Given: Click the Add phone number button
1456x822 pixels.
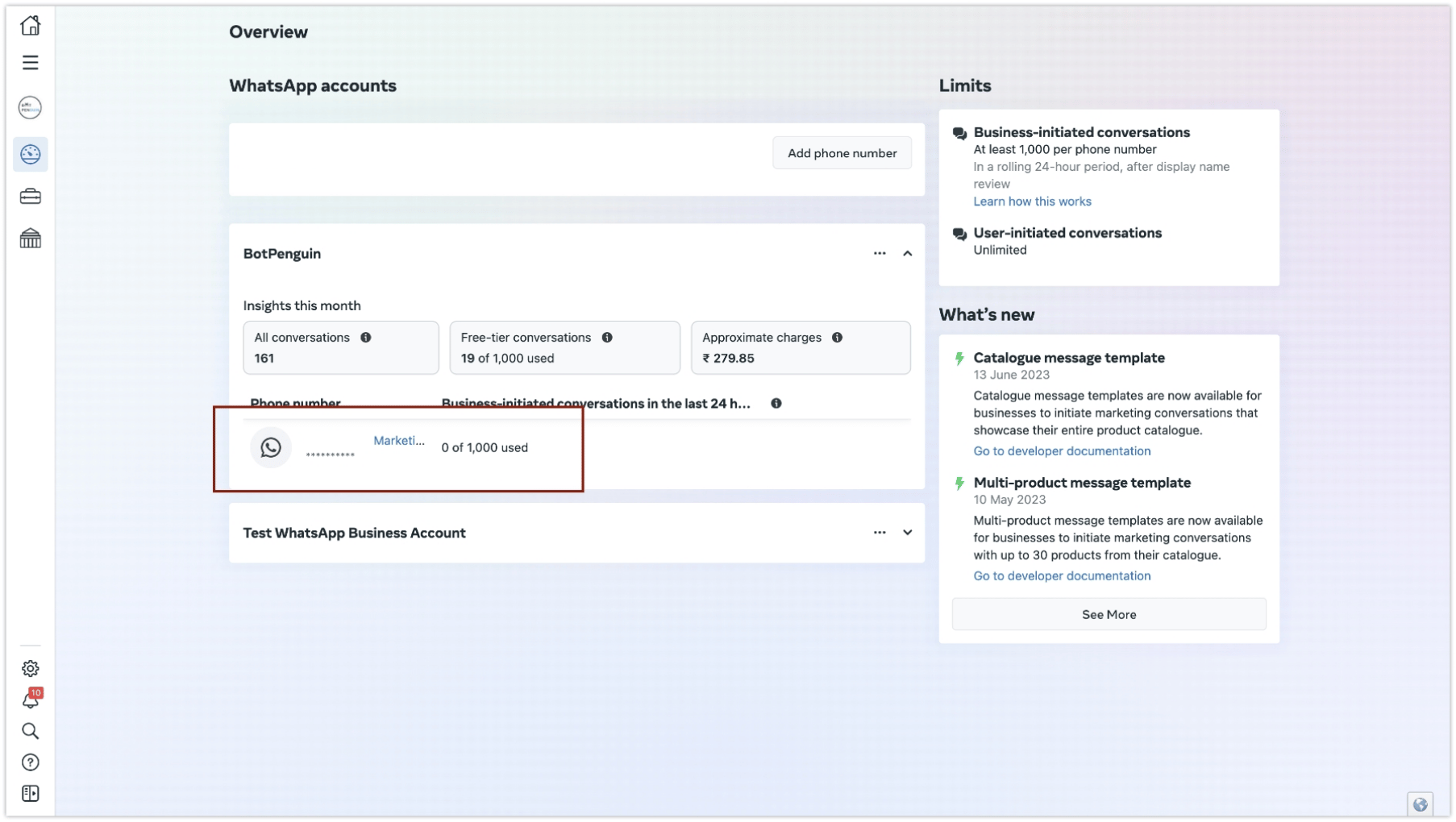Looking at the screenshot, I should pyautogui.click(x=842, y=153).
